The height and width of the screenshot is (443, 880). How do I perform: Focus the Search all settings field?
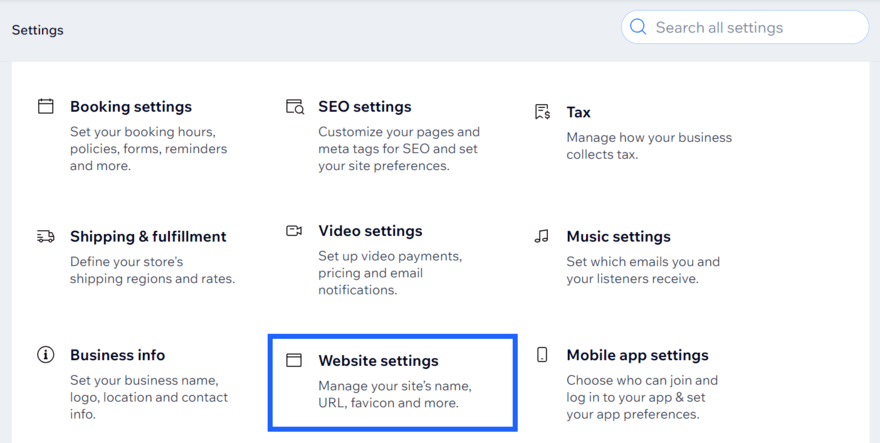click(745, 27)
